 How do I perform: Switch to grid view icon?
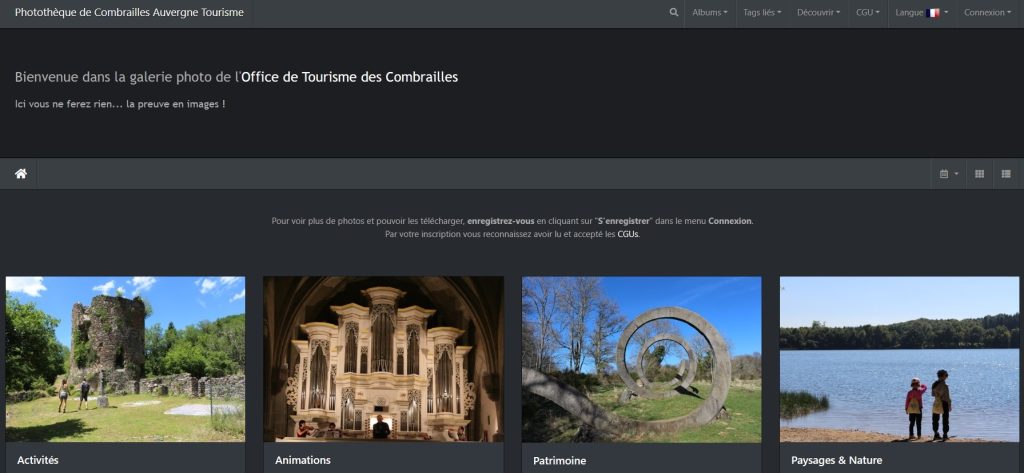tap(979, 174)
